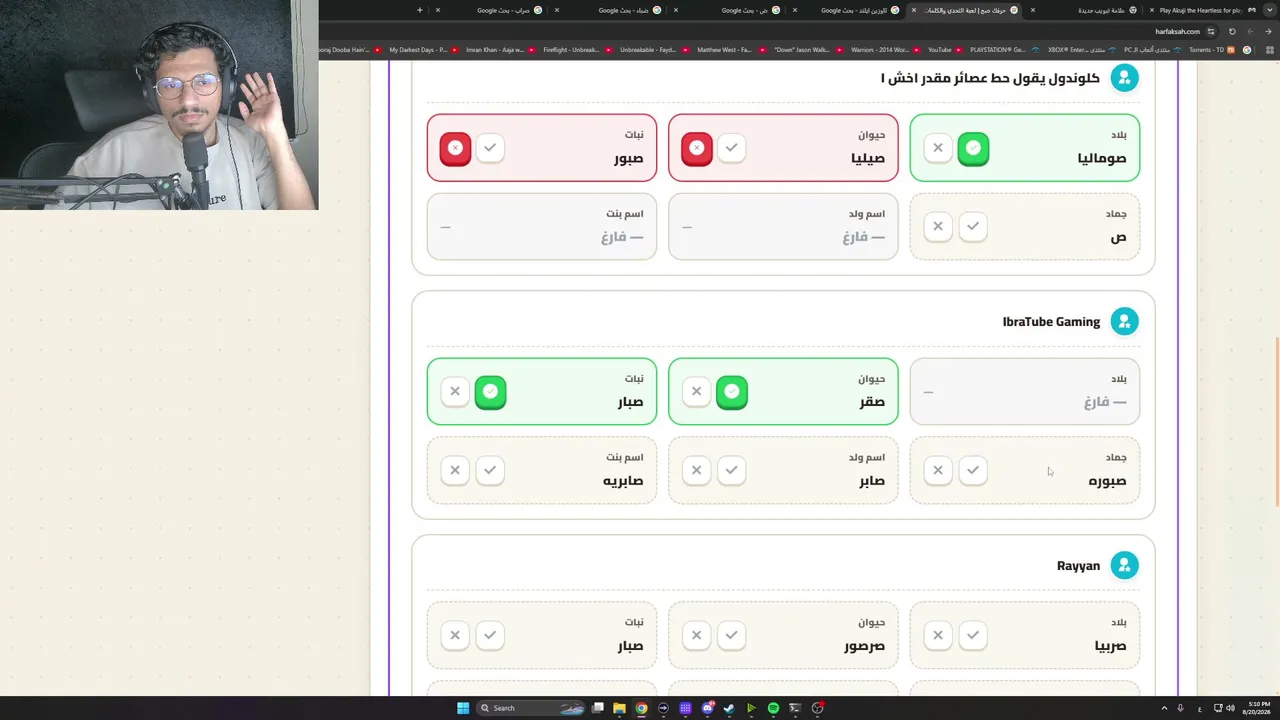Open Discord from the taskbar

click(707, 708)
